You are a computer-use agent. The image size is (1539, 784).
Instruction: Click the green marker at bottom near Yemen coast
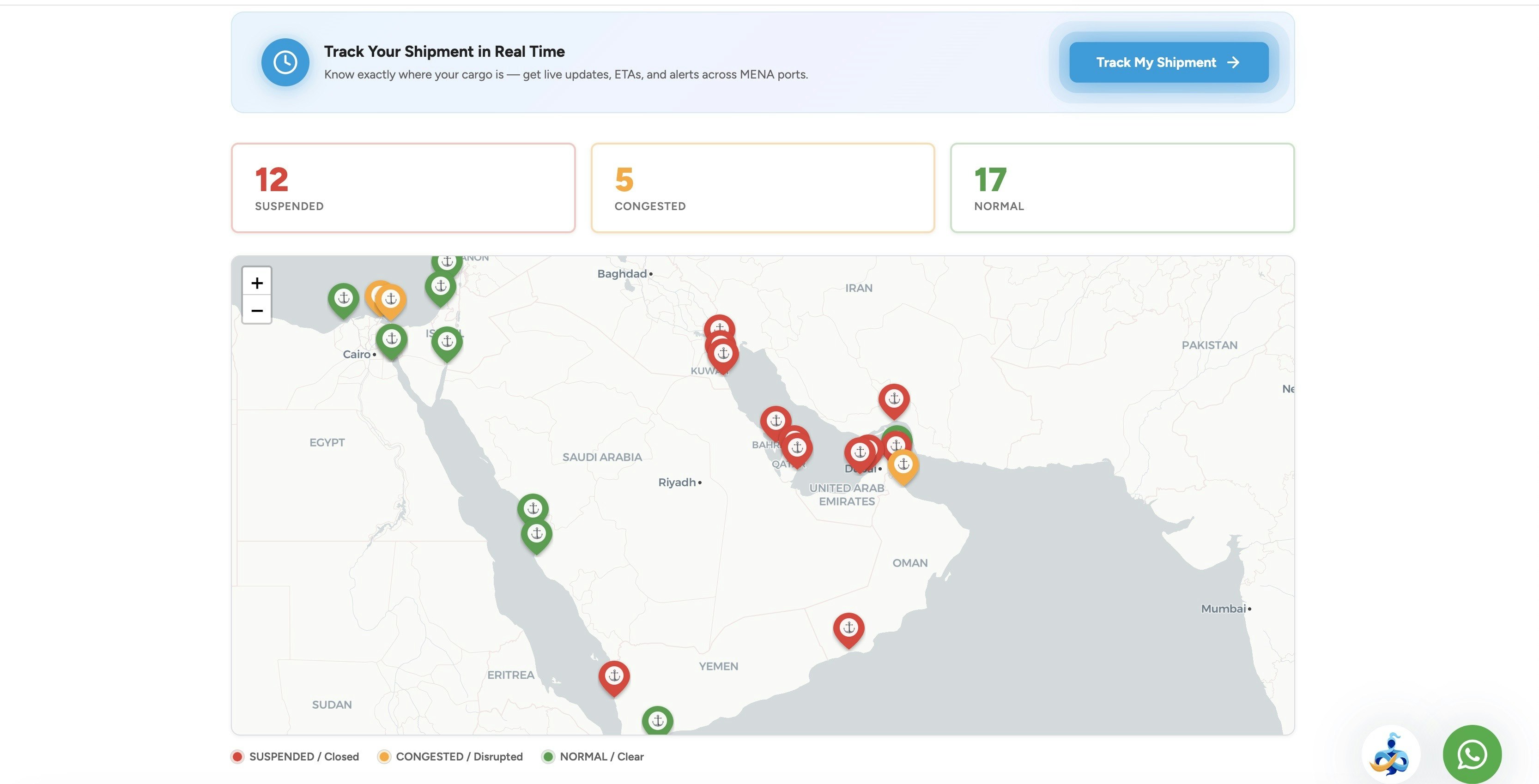coord(657,720)
